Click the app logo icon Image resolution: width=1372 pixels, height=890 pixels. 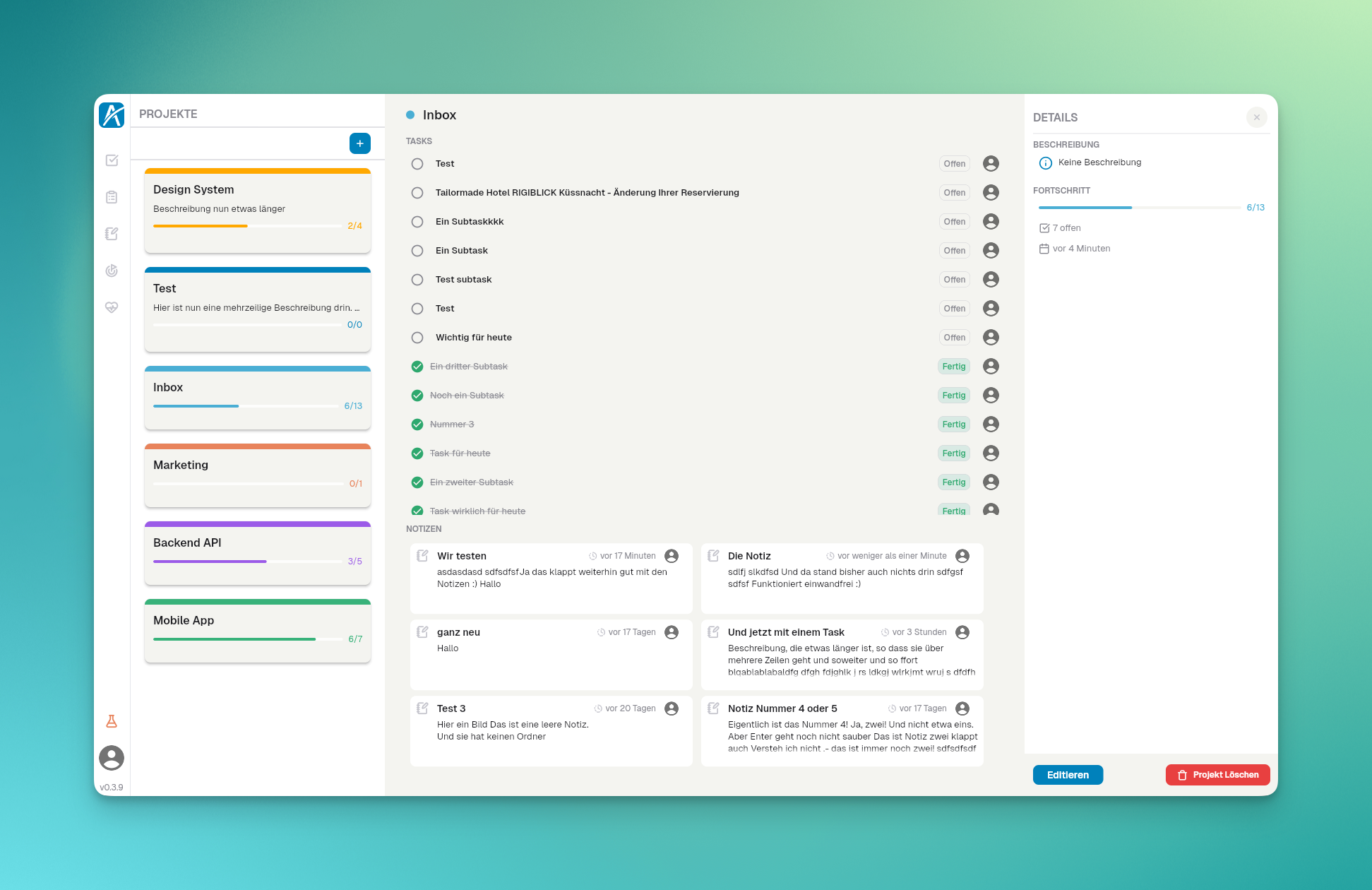(112, 115)
